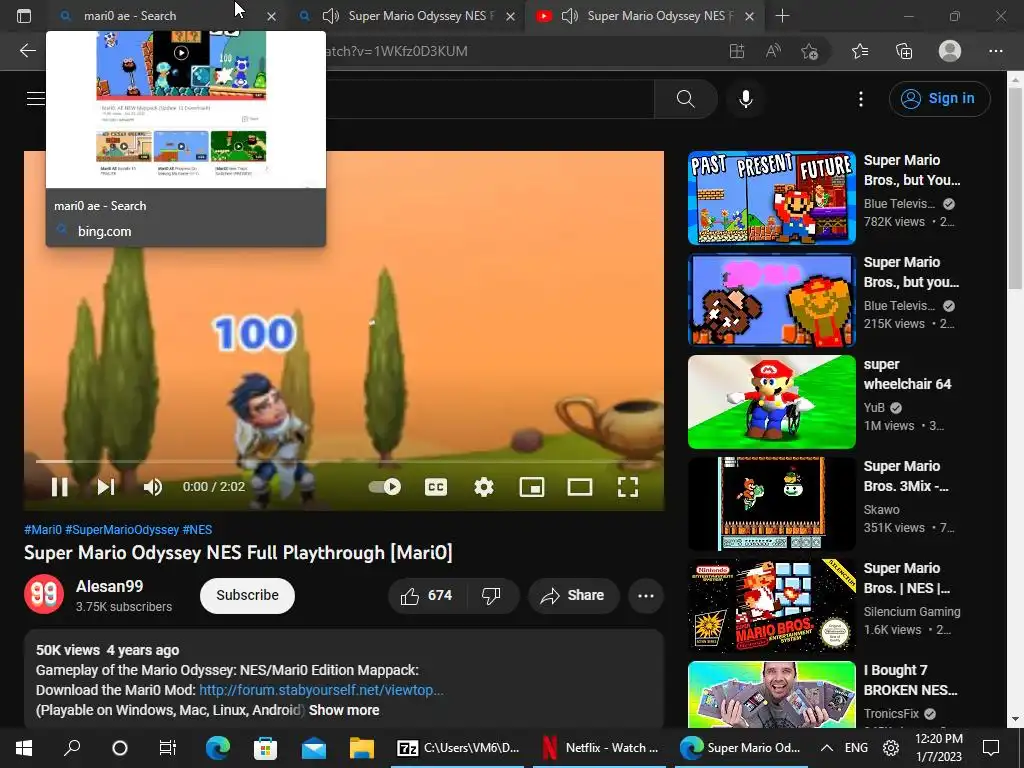Switch to 7-Zip window on taskbar
The height and width of the screenshot is (768, 1024).
(x=457, y=748)
